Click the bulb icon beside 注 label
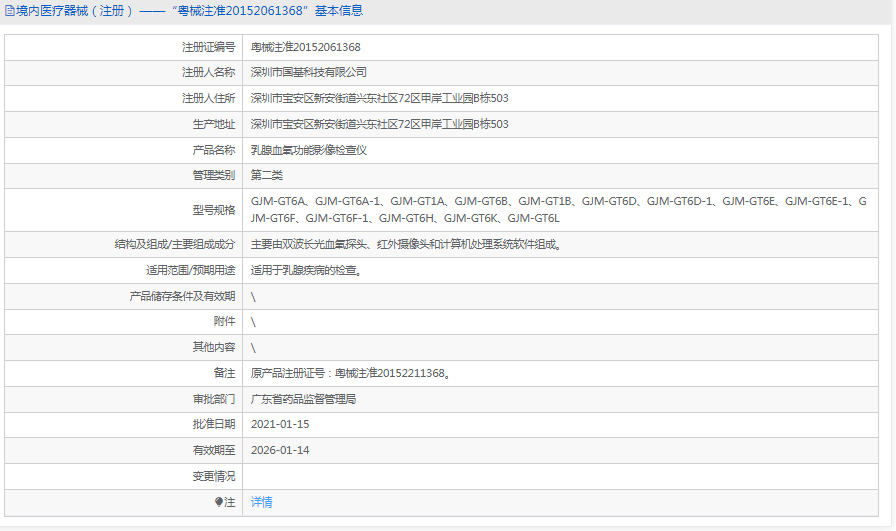Screen dimensions: 896x531 point(218,502)
